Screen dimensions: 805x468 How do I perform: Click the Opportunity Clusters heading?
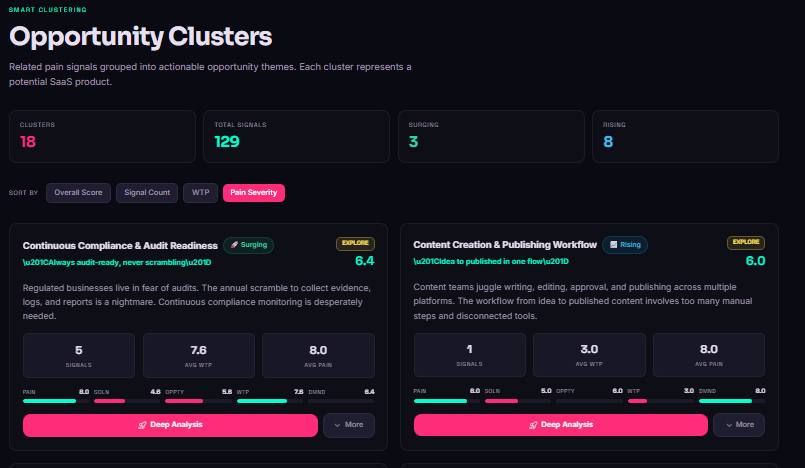(x=141, y=37)
